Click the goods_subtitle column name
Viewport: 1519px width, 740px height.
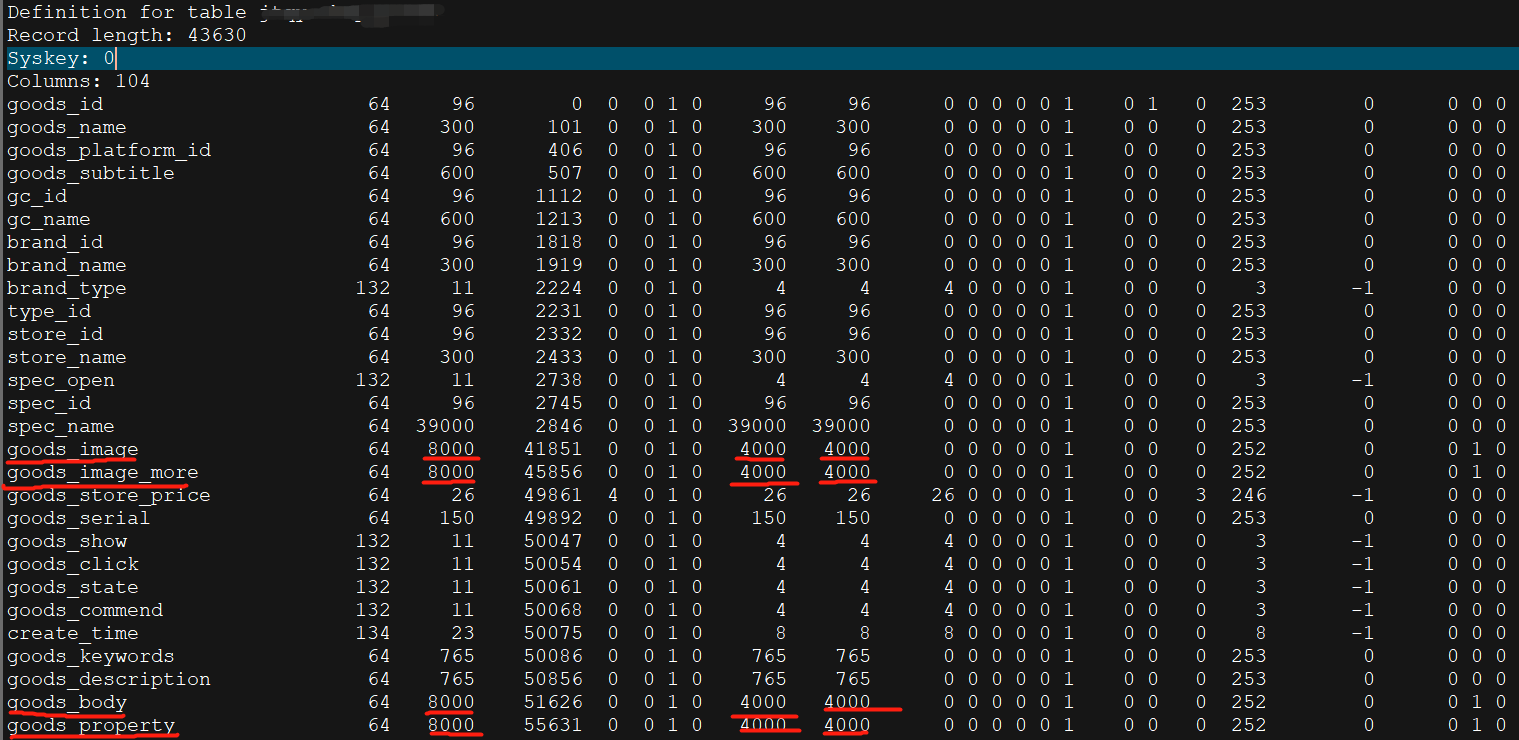pyautogui.click(x=90, y=174)
